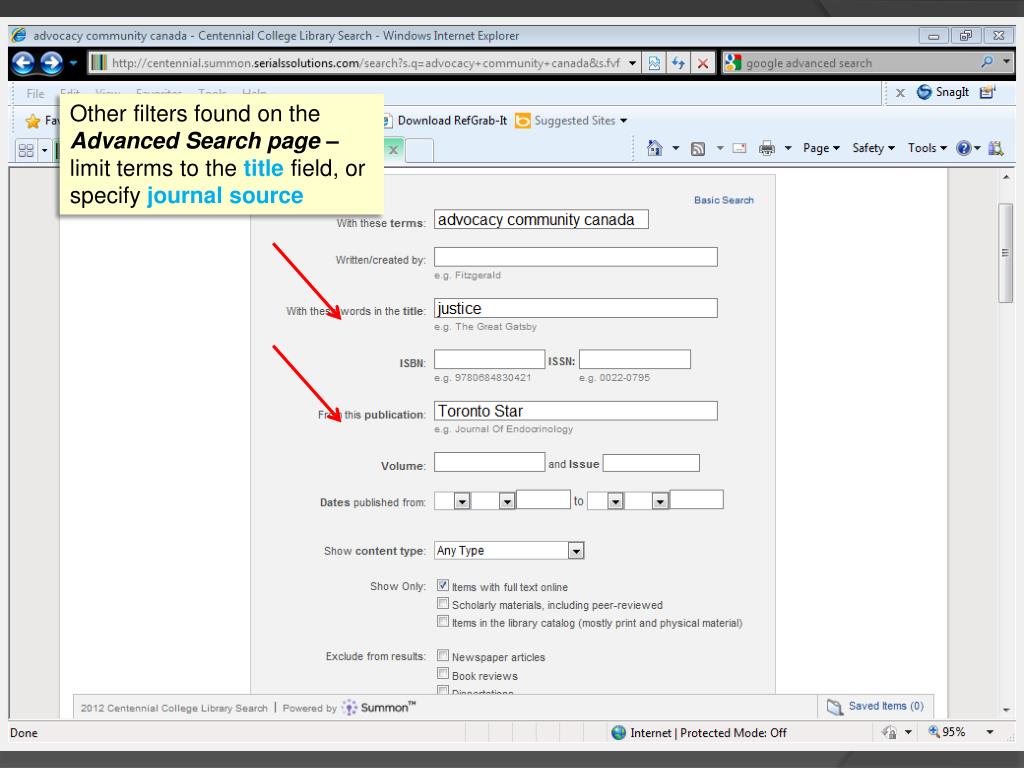Click the RSS feeds icon
1024x768 pixels.
pyautogui.click(x=697, y=149)
